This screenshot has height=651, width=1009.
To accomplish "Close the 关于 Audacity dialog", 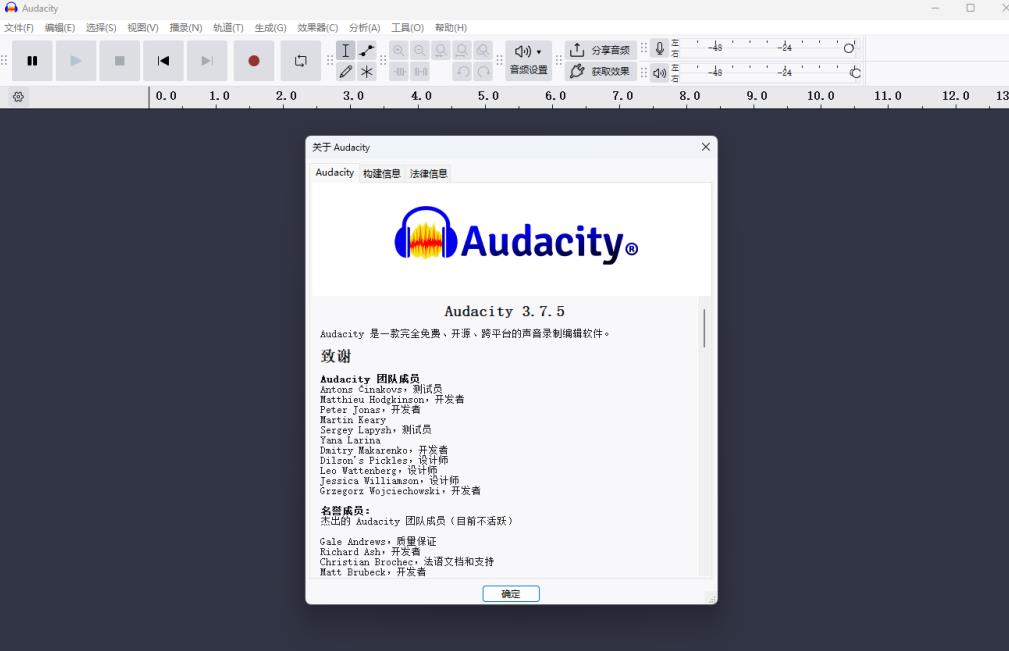I will click(706, 147).
